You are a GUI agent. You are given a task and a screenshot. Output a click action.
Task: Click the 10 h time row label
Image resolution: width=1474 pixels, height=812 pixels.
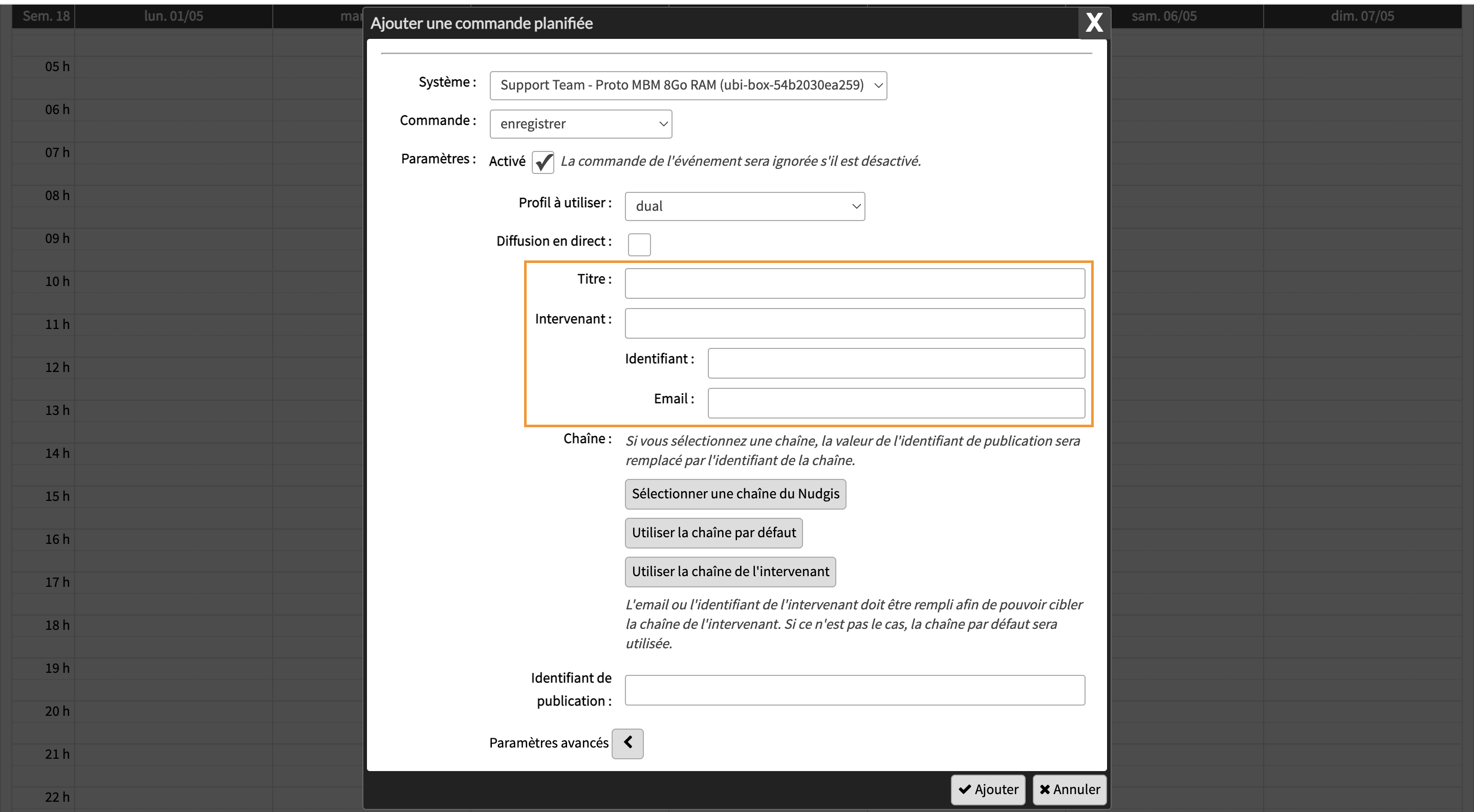tap(57, 281)
